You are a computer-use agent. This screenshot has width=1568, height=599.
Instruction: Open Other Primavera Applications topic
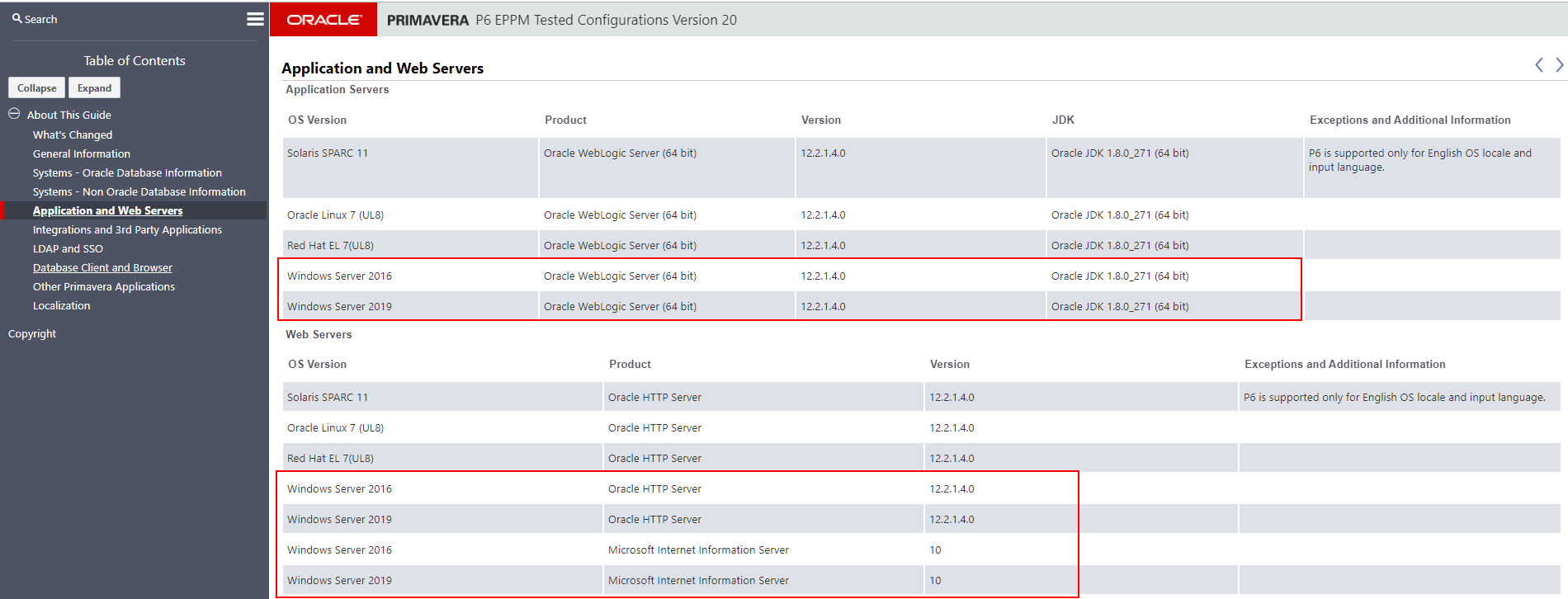(x=104, y=286)
